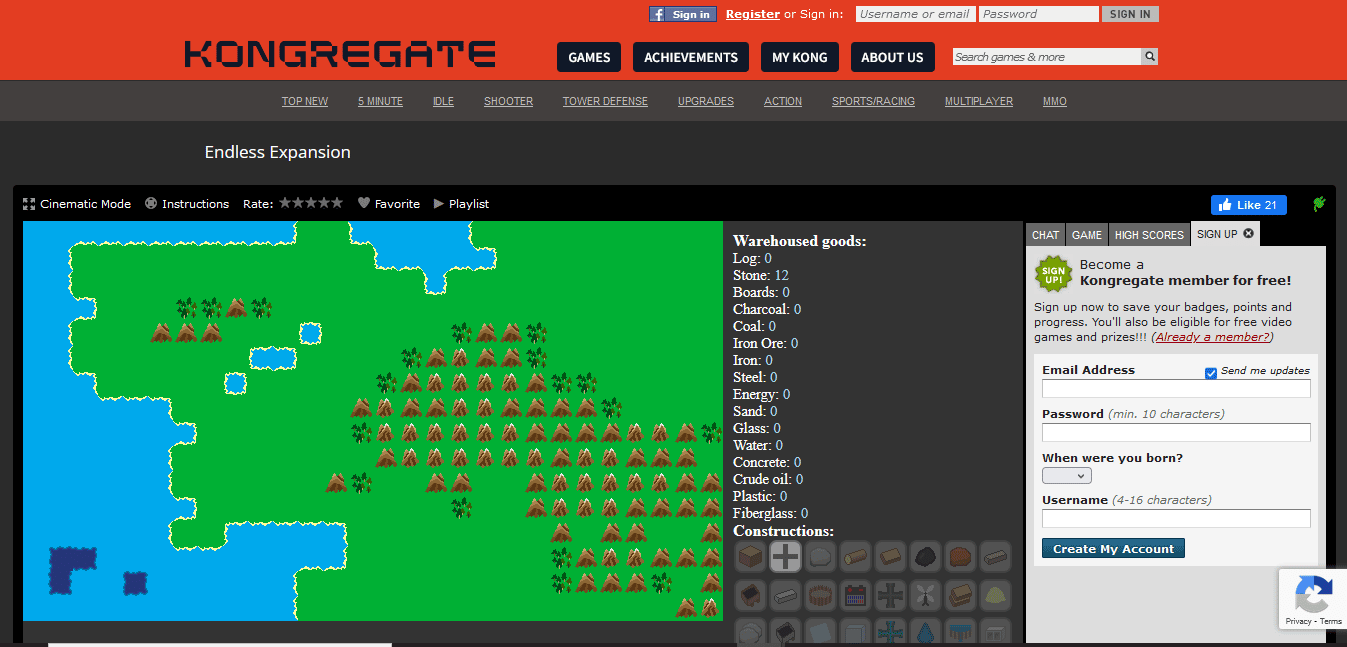Select the blue water drop construction icon
Viewport: 1347px width, 647px height.
pyautogui.click(x=925, y=632)
